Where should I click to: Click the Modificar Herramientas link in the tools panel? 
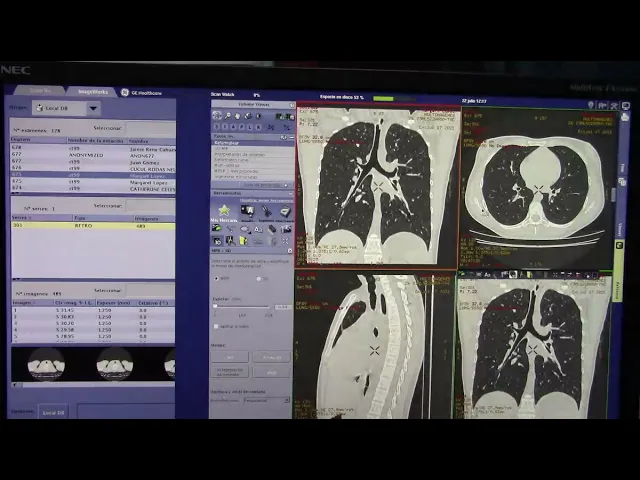point(266,200)
